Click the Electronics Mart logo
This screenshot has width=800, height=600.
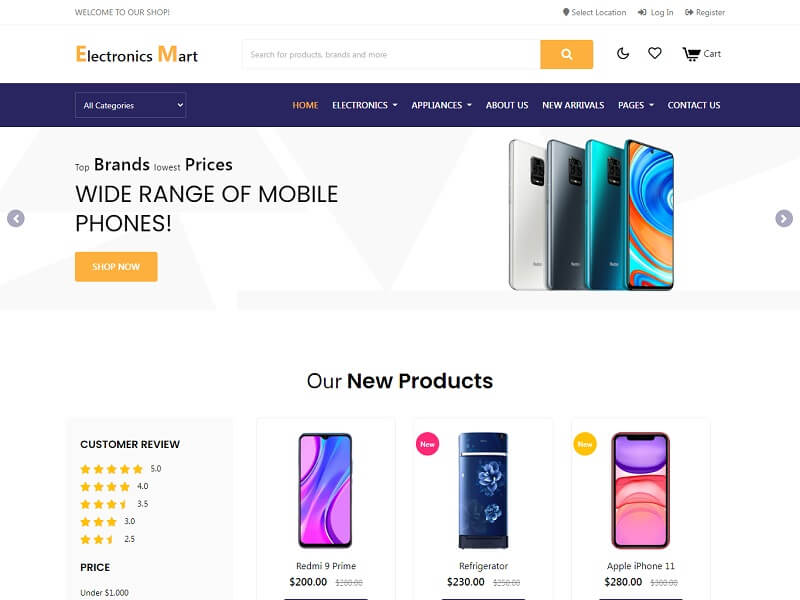pos(136,54)
